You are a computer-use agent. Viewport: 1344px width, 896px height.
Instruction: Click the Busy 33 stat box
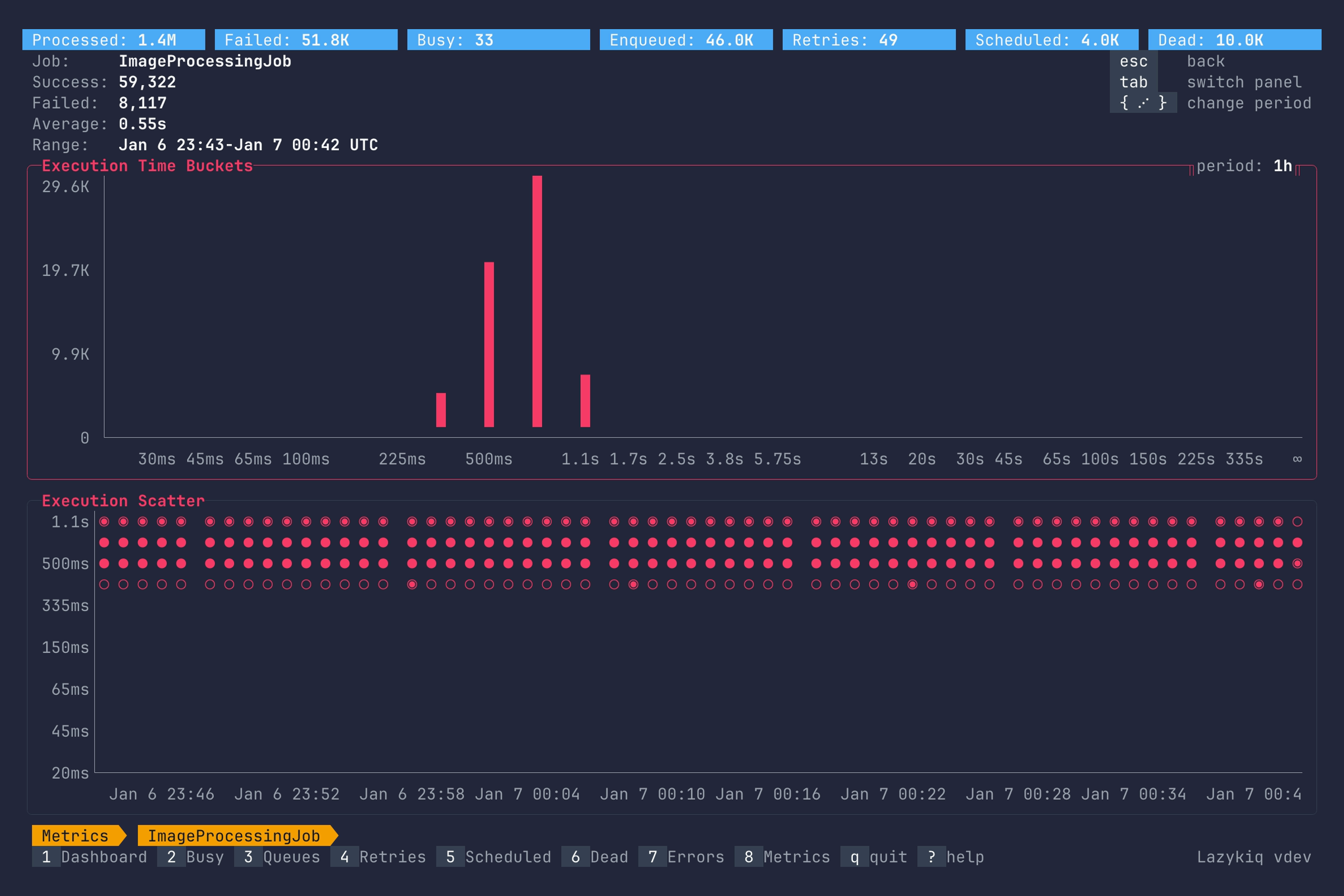point(498,39)
